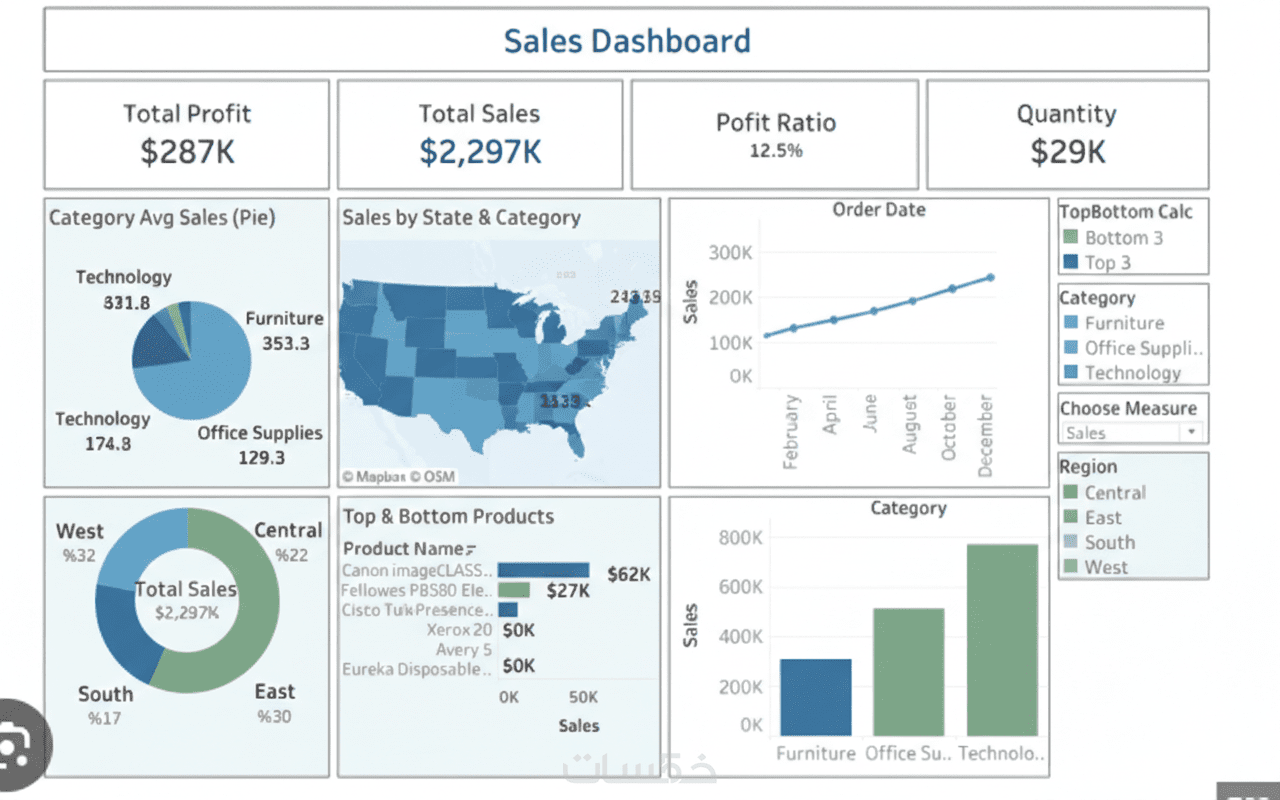This screenshot has width=1280, height=800.
Task: Click the Canon imageCLASS product bar
Action: [x=543, y=570]
